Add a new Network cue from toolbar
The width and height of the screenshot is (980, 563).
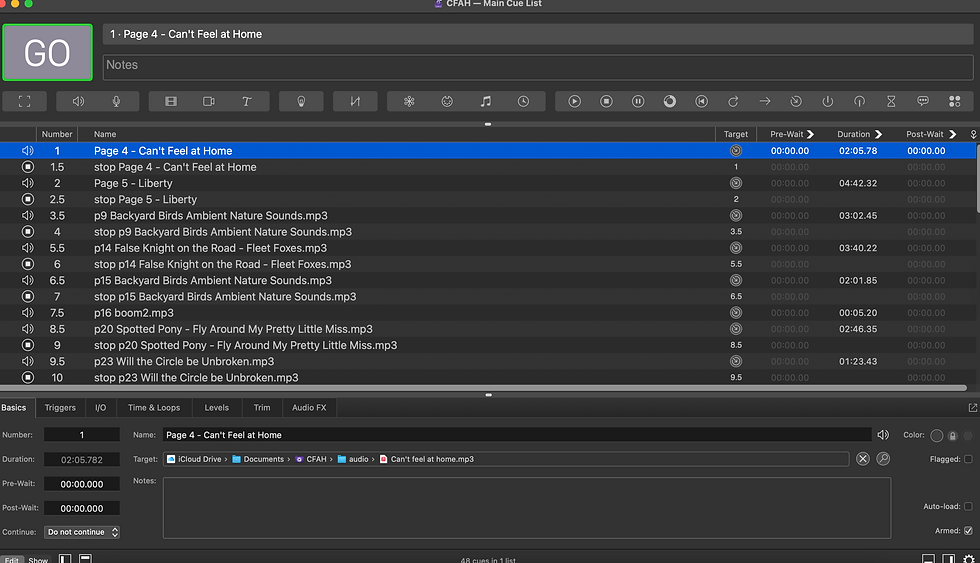point(409,101)
